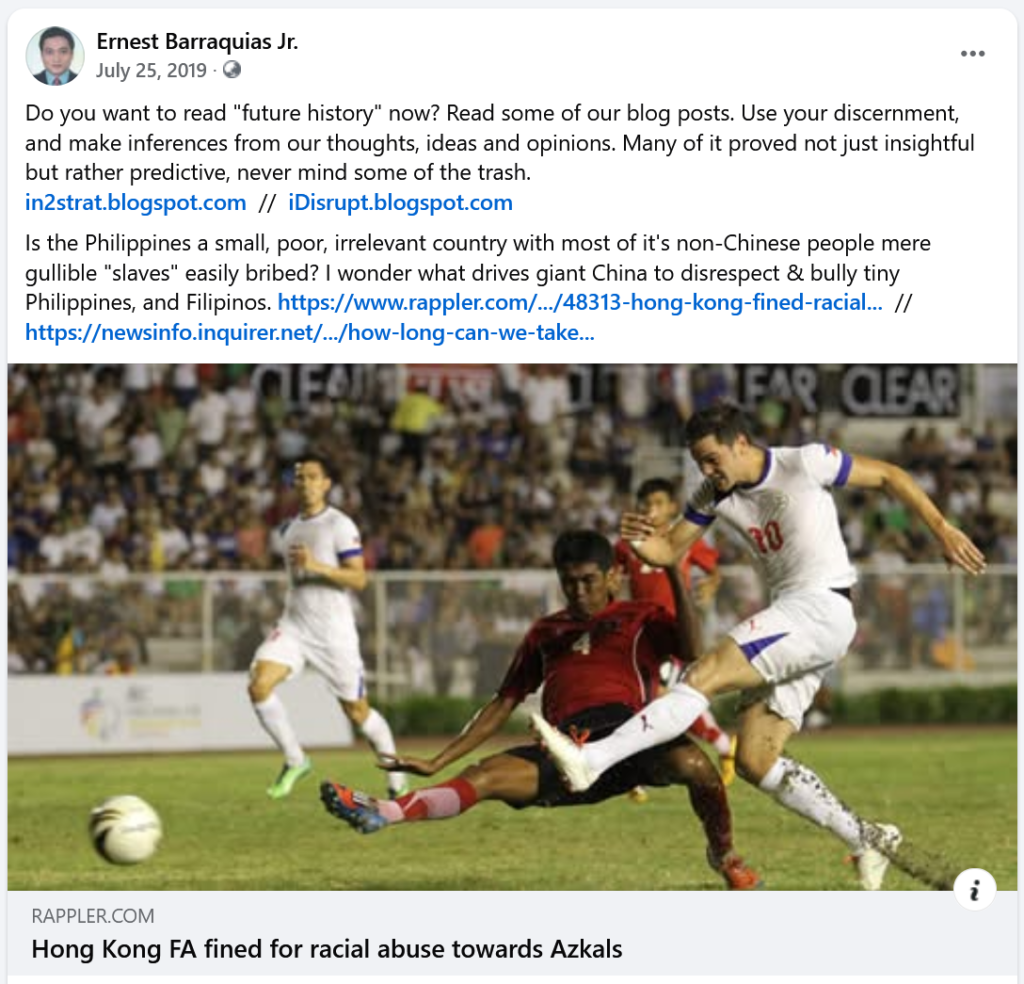Click the public globe privacy icon
Viewport: 1024px width, 984px height.
tap(231, 70)
